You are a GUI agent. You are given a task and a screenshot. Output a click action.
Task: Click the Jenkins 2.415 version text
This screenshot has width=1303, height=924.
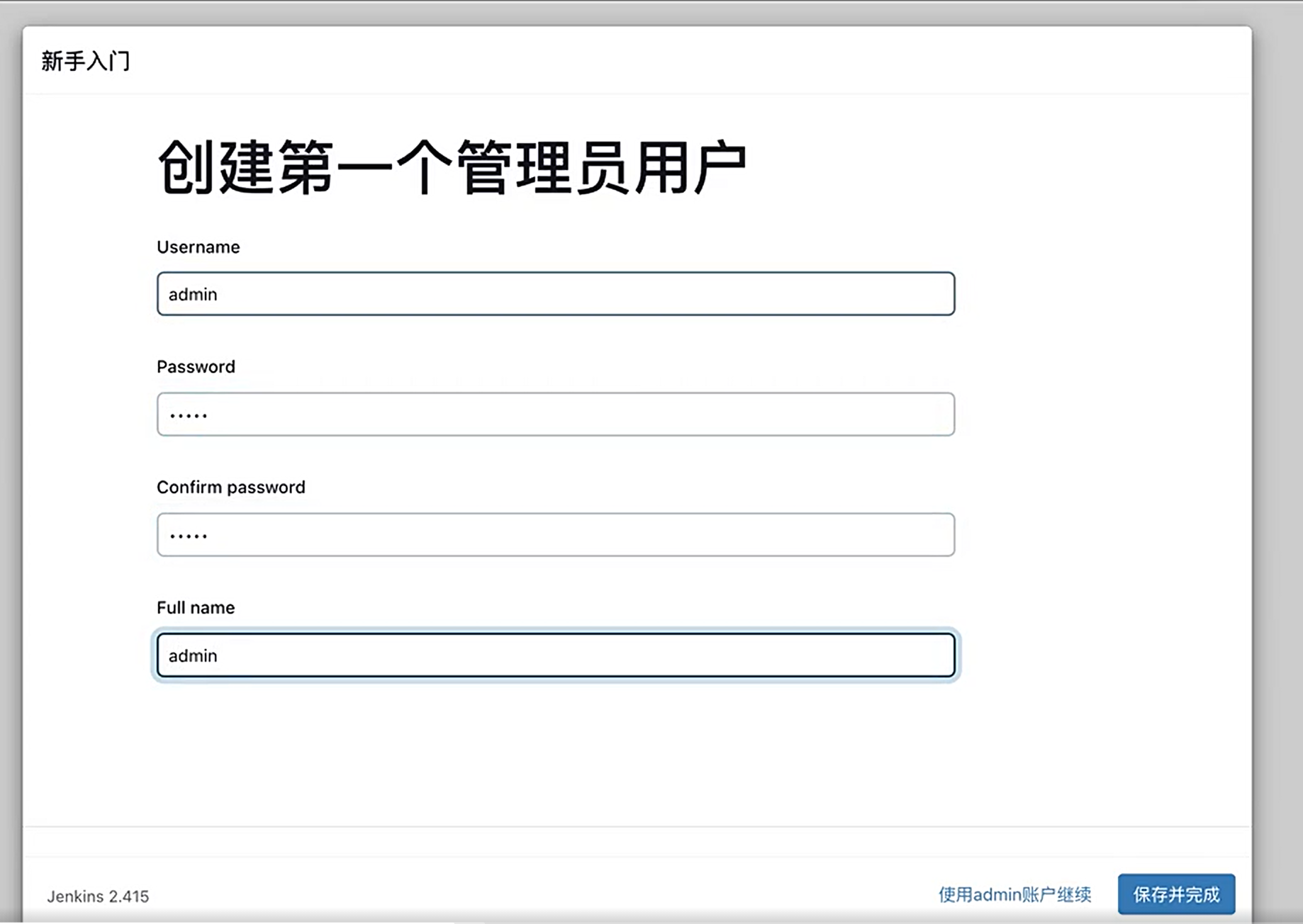click(98, 896)
